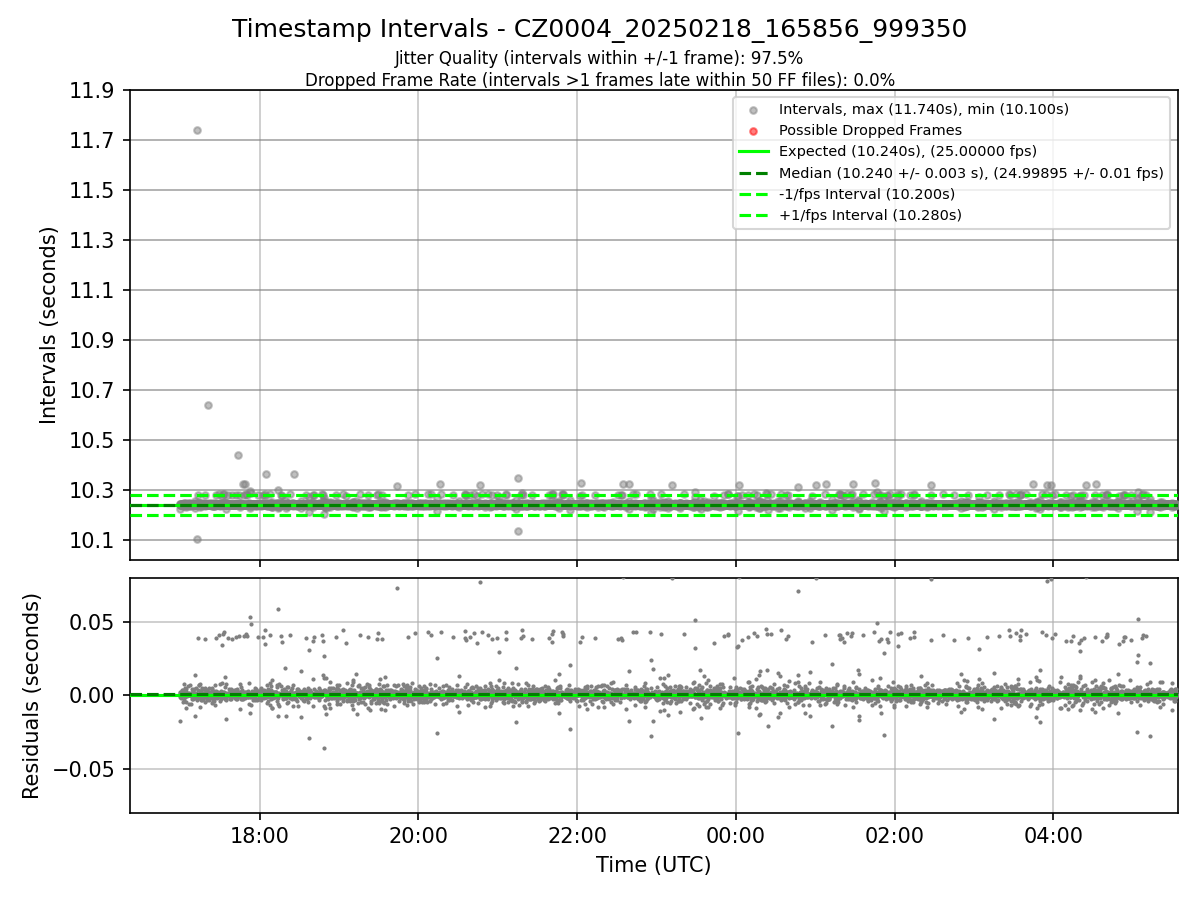Image resolution: width=1200 pixels, height=900 pixels.
Task: Click the x-axis tick label 20:00
Action: (x=418, y=835)
